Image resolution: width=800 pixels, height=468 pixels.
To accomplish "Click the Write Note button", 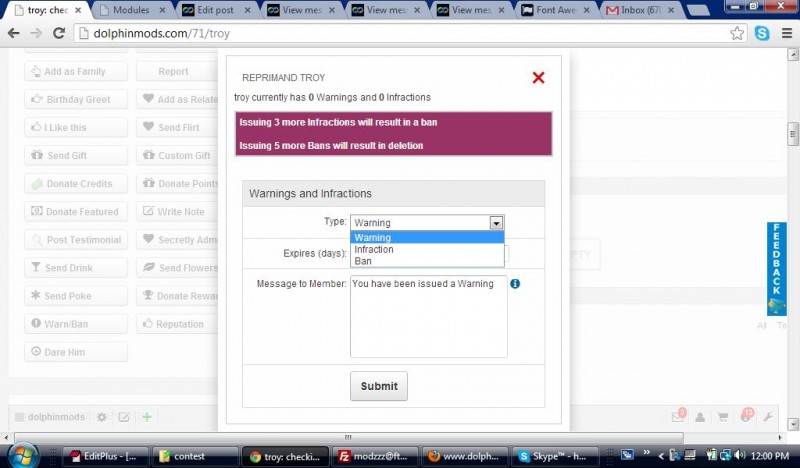I will click(x=177, y=212).
